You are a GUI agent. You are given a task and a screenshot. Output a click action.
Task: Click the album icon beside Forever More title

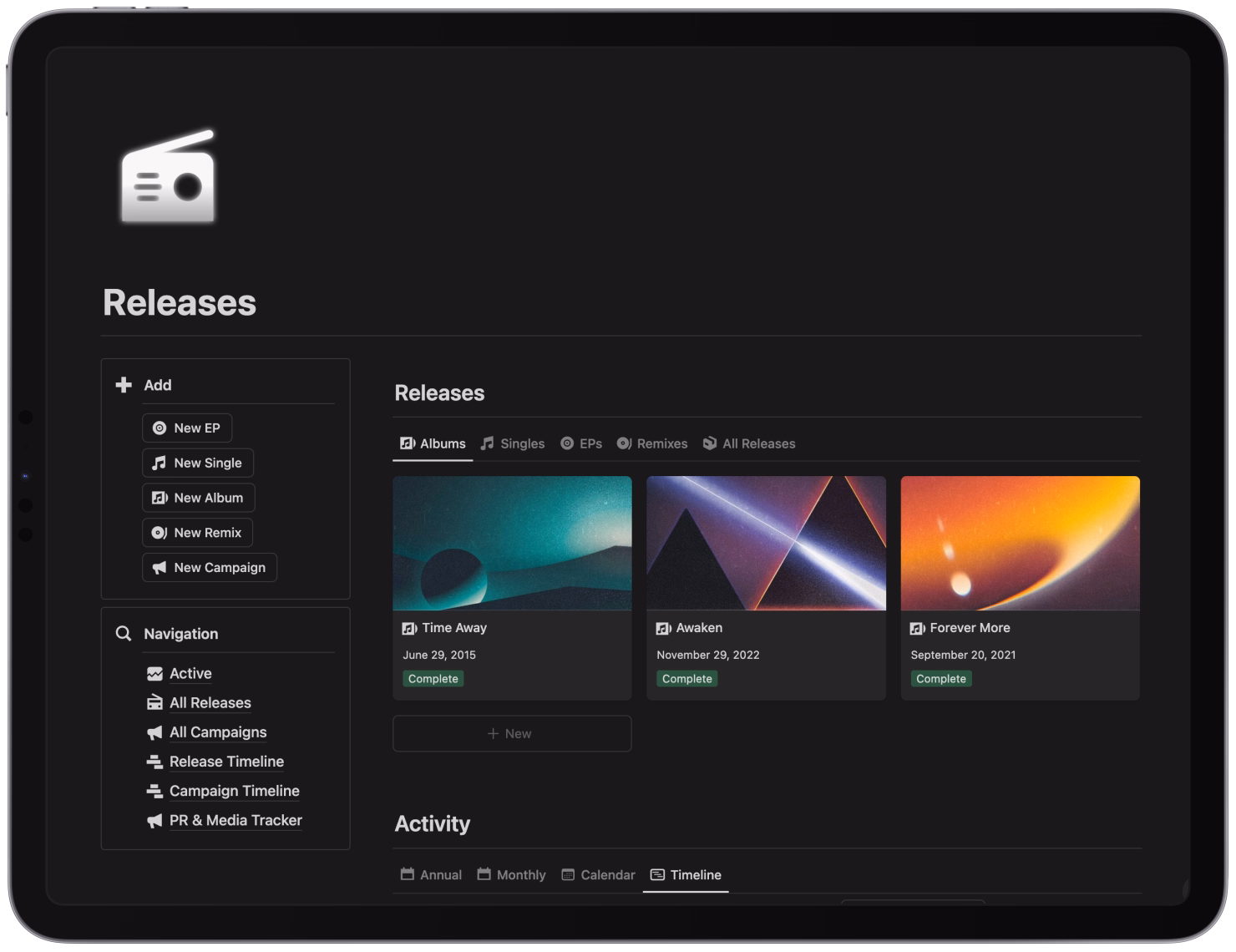[917, 628]
